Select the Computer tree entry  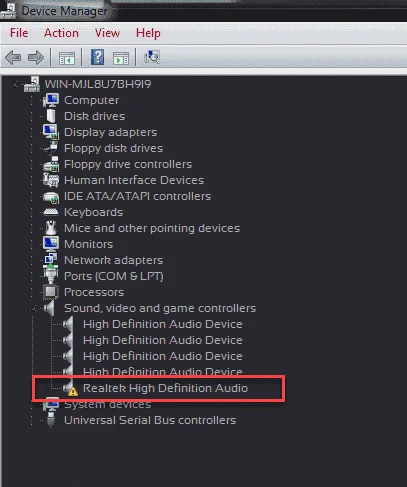[x=91, y=100]
